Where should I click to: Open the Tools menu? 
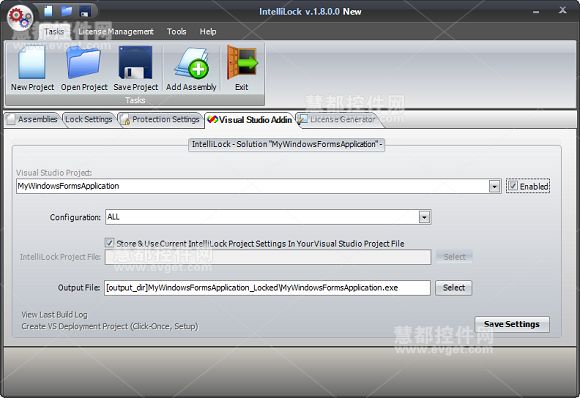176,32
